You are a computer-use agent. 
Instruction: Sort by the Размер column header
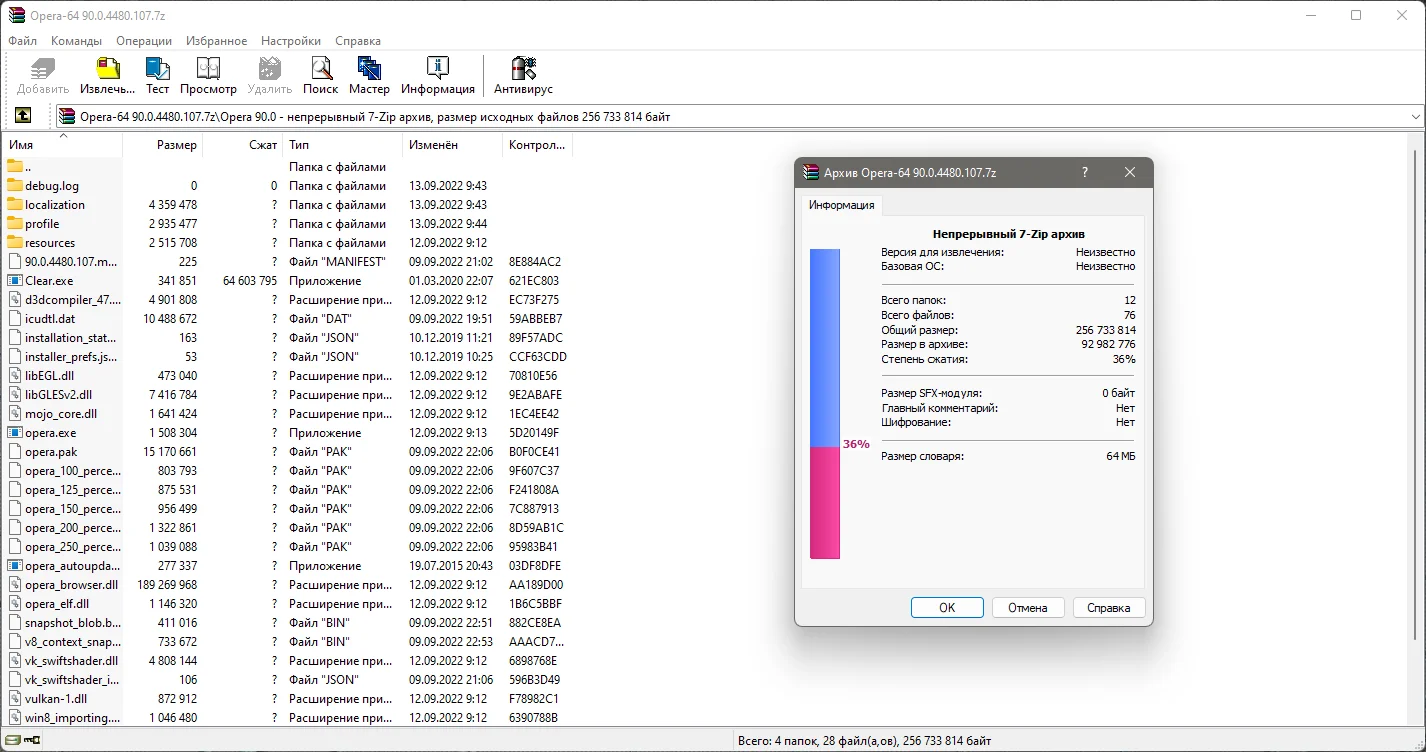(163, 145)
